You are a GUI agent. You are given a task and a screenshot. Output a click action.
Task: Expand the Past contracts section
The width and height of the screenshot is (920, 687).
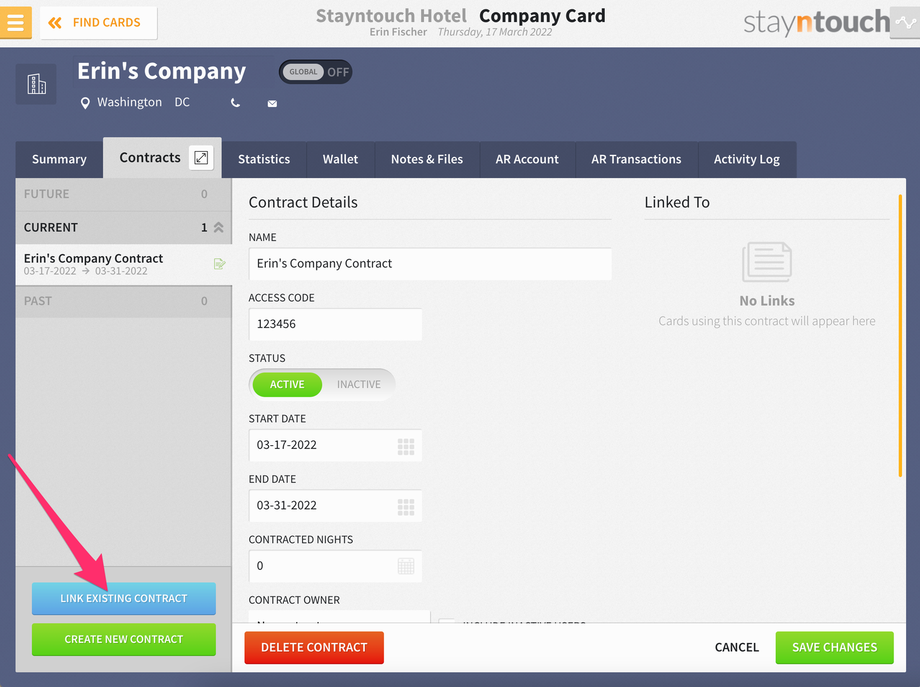click(124, 302)
